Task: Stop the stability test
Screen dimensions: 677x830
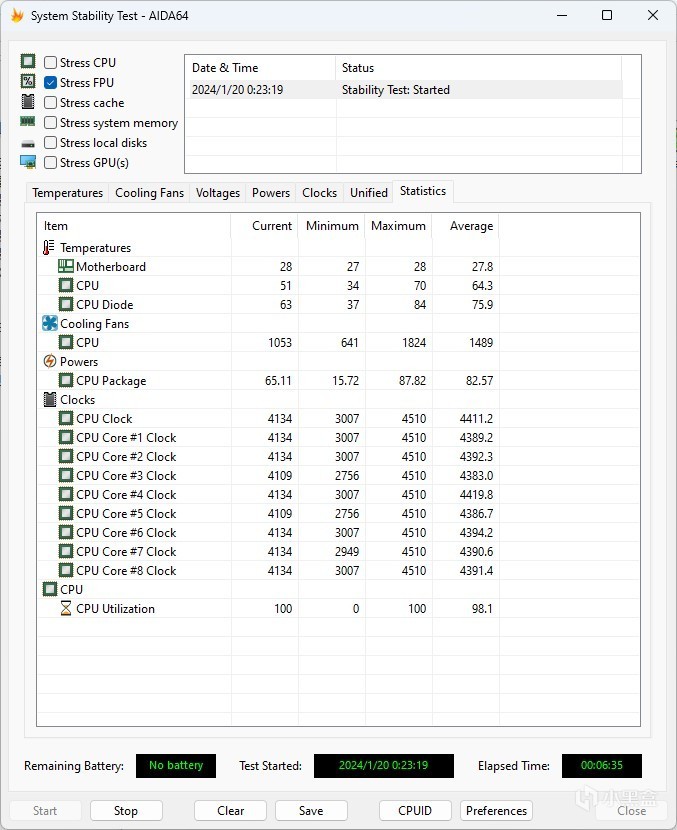Action: point(126,810)
